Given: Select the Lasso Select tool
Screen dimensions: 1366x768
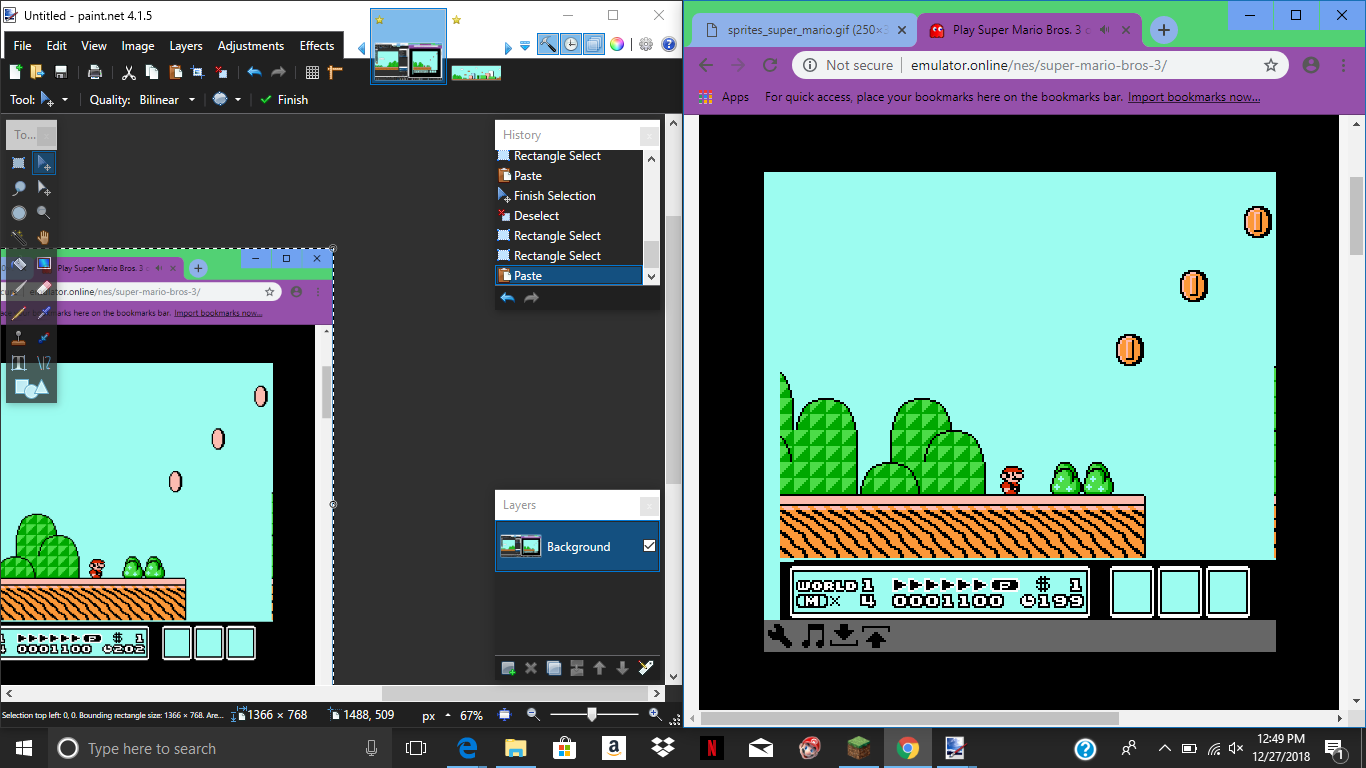Looking at the screenshot, I should click(19, 188).
